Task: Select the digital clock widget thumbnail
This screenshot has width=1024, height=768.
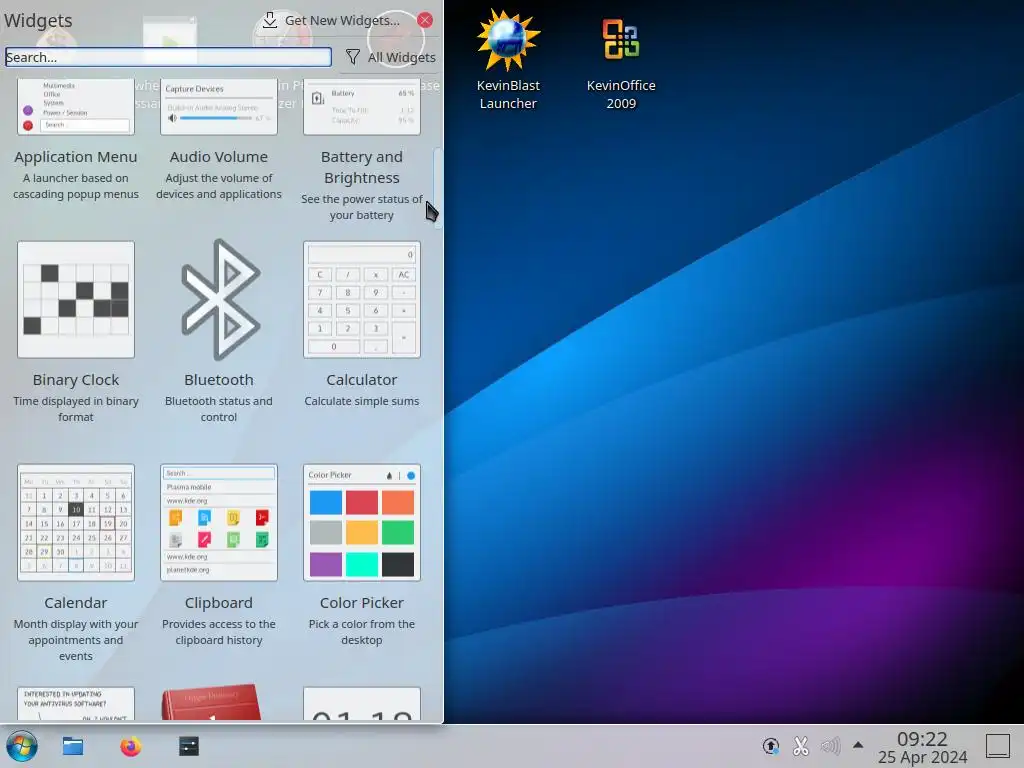Action: 362,703
